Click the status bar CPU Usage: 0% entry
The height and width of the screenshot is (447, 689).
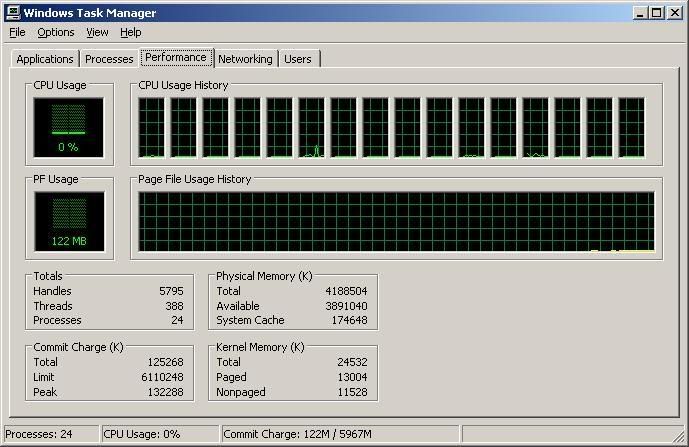(x=160, y=434)
